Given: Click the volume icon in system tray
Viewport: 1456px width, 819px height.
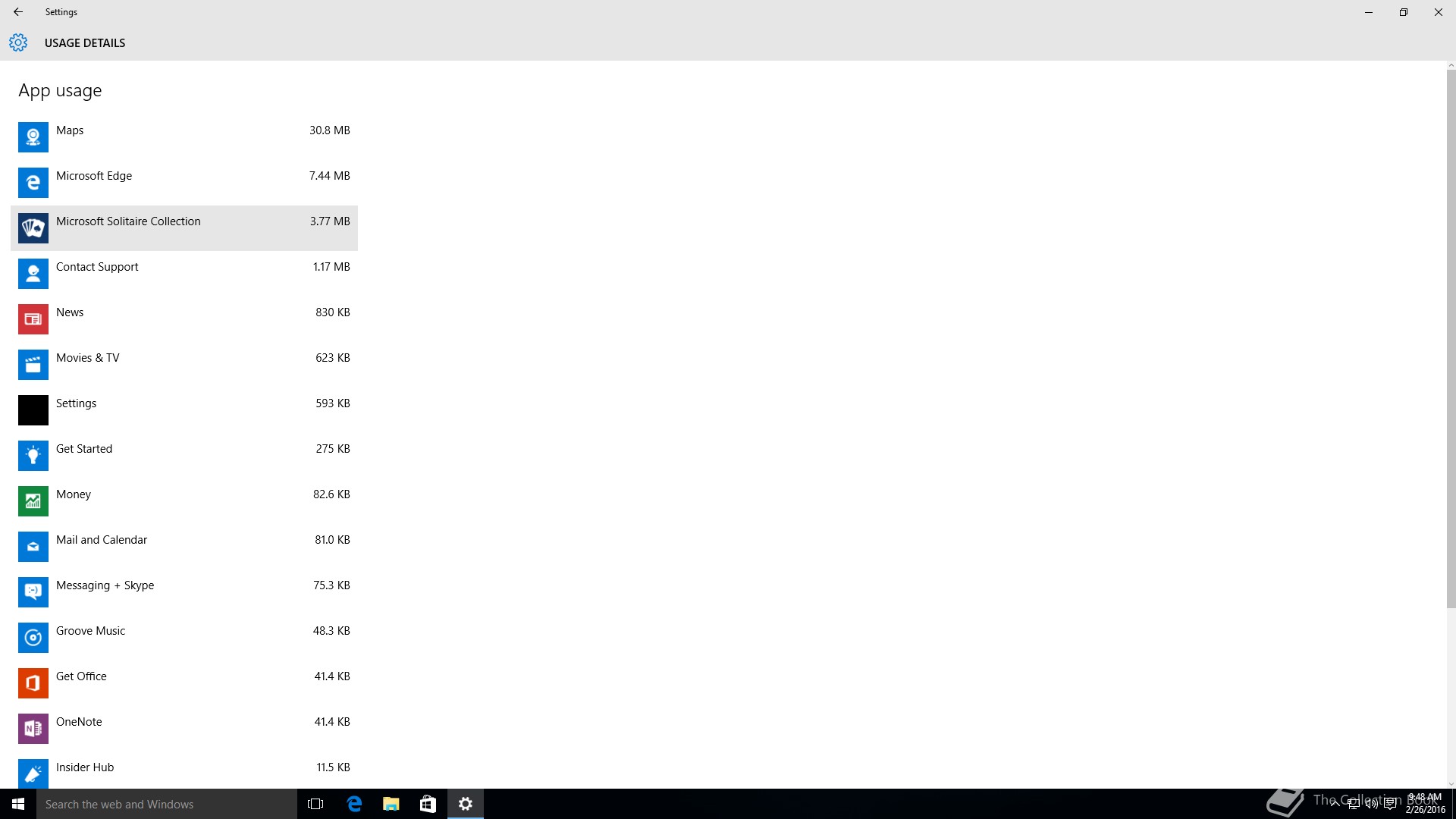Looking at the screenshot, I should coord(1372,804).
